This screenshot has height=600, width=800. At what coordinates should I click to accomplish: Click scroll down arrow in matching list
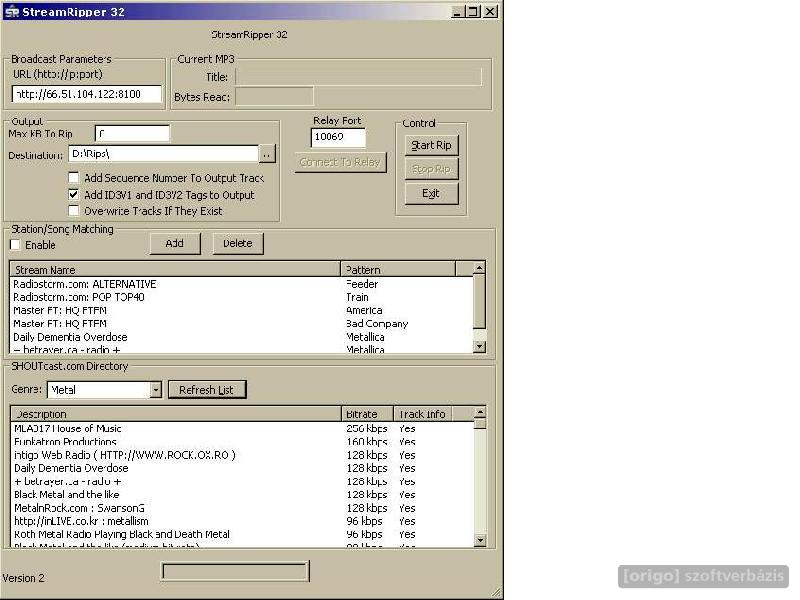click(479, 346)
